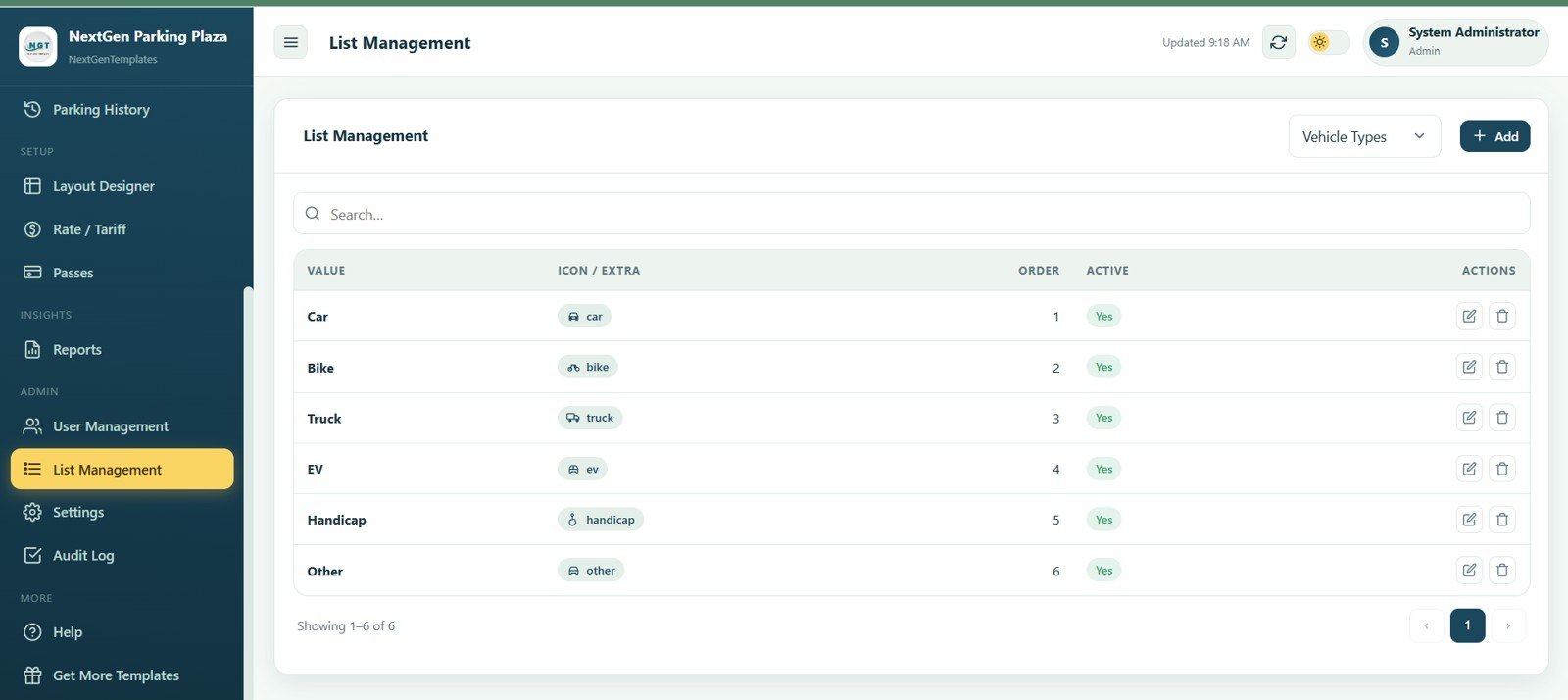Delete the Handicap row

point(1502,520)
